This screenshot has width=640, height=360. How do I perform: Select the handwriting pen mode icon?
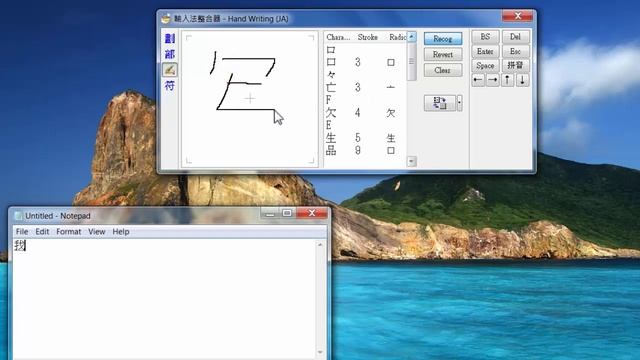pos(170,70)
